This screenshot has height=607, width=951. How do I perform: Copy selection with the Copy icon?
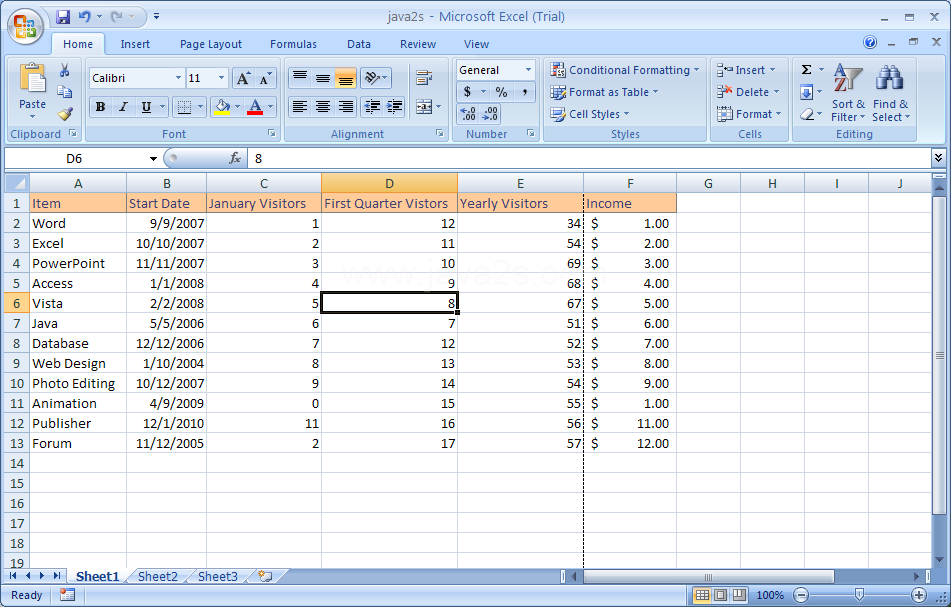click(64, 92)
